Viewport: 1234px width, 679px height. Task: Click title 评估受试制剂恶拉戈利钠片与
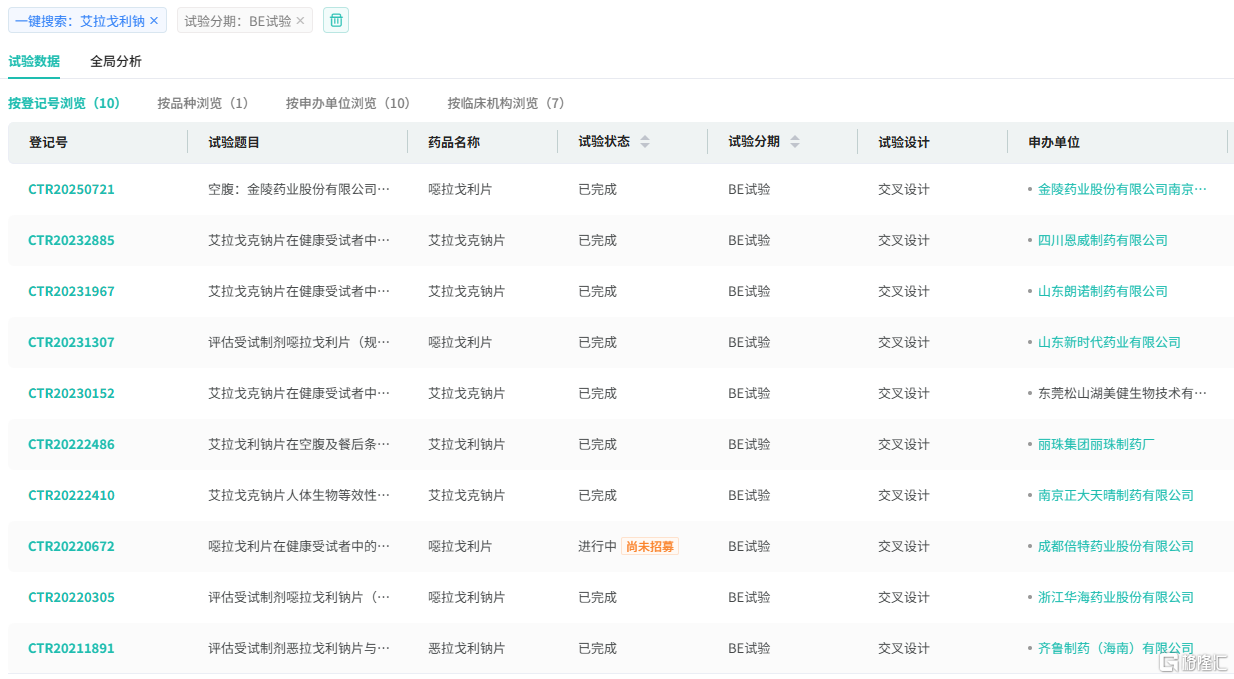299,648
